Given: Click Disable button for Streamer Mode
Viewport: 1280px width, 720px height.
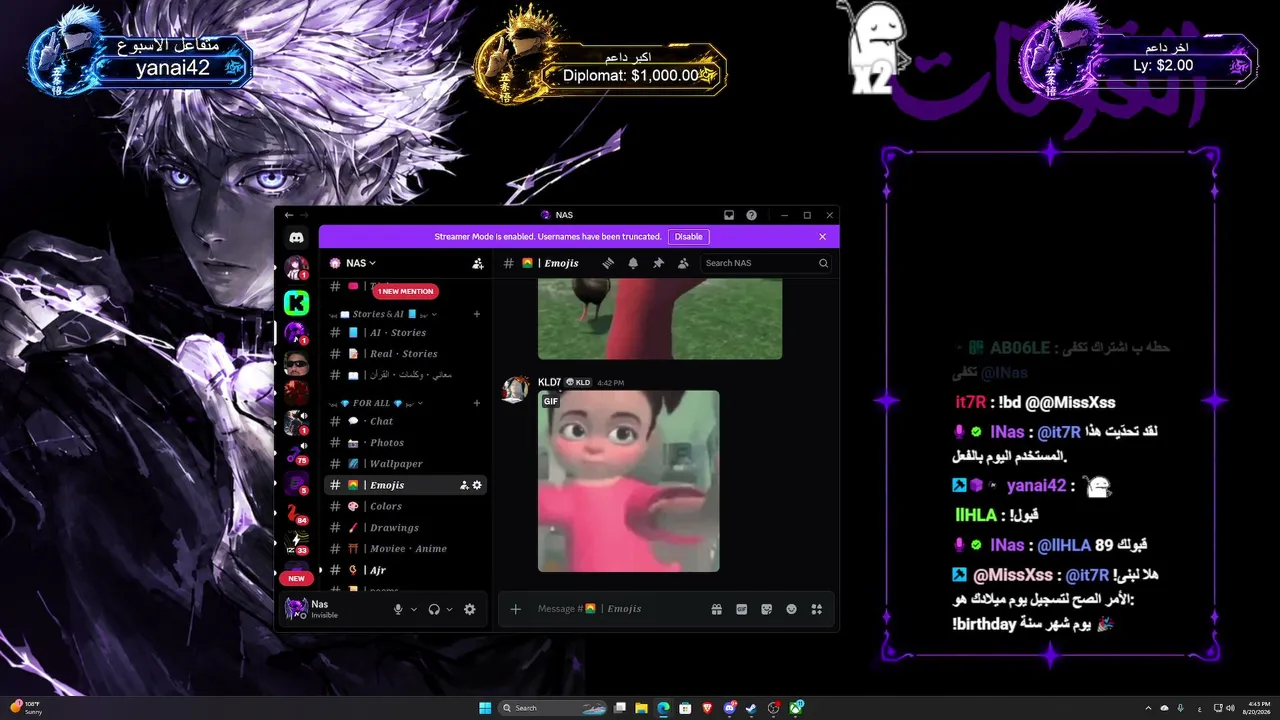Looking at the screenshot, I should (689, 237).
